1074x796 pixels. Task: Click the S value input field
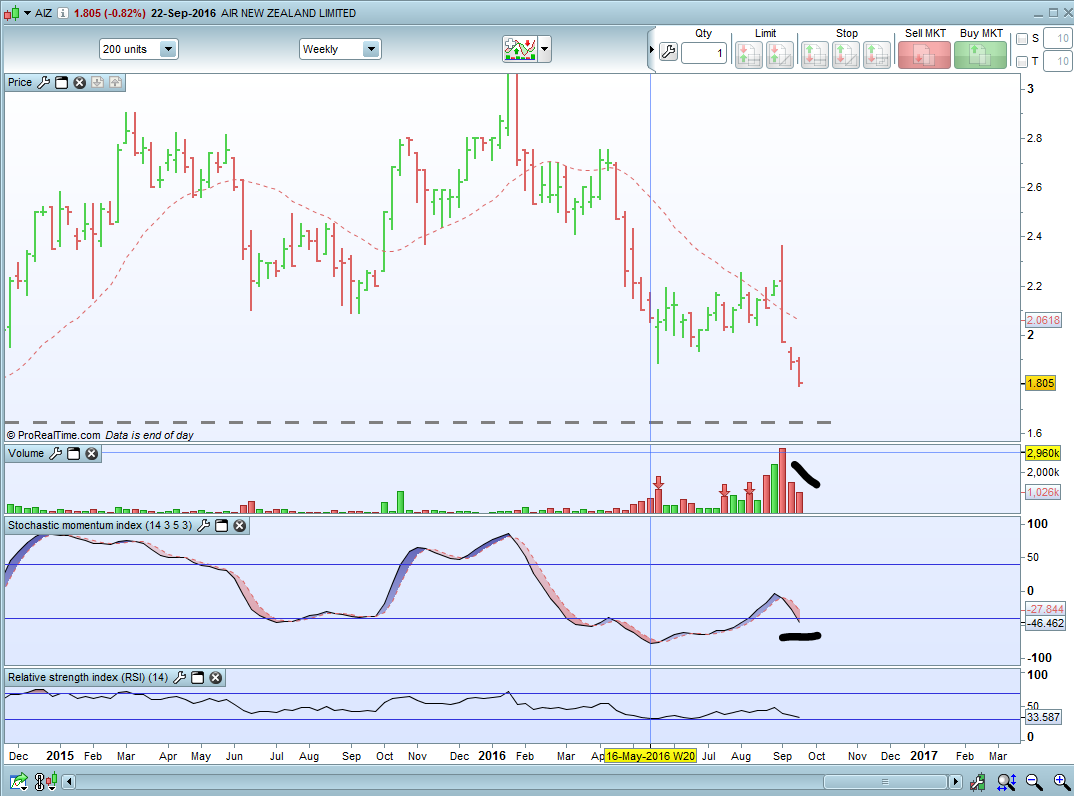[x=1058, y=39]
